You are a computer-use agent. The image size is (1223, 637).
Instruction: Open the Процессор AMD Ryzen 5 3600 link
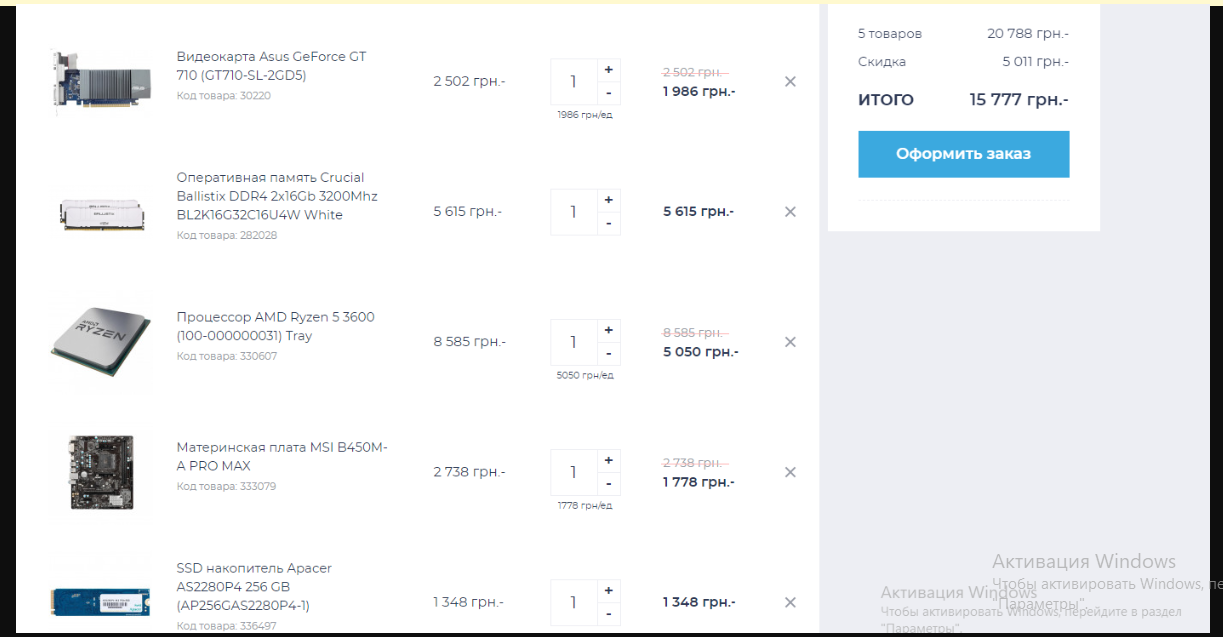(x=275, y=326)
